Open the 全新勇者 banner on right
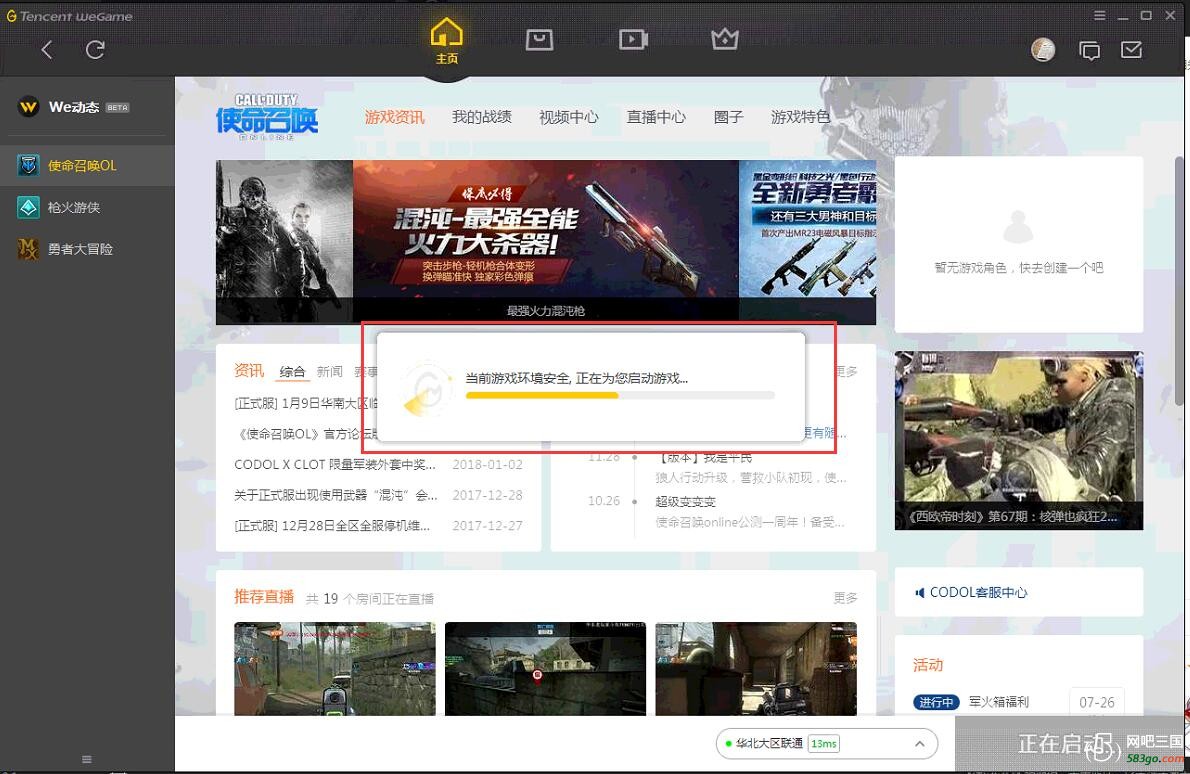This screenshot has height=774, width=1190. tap(808, 242)
